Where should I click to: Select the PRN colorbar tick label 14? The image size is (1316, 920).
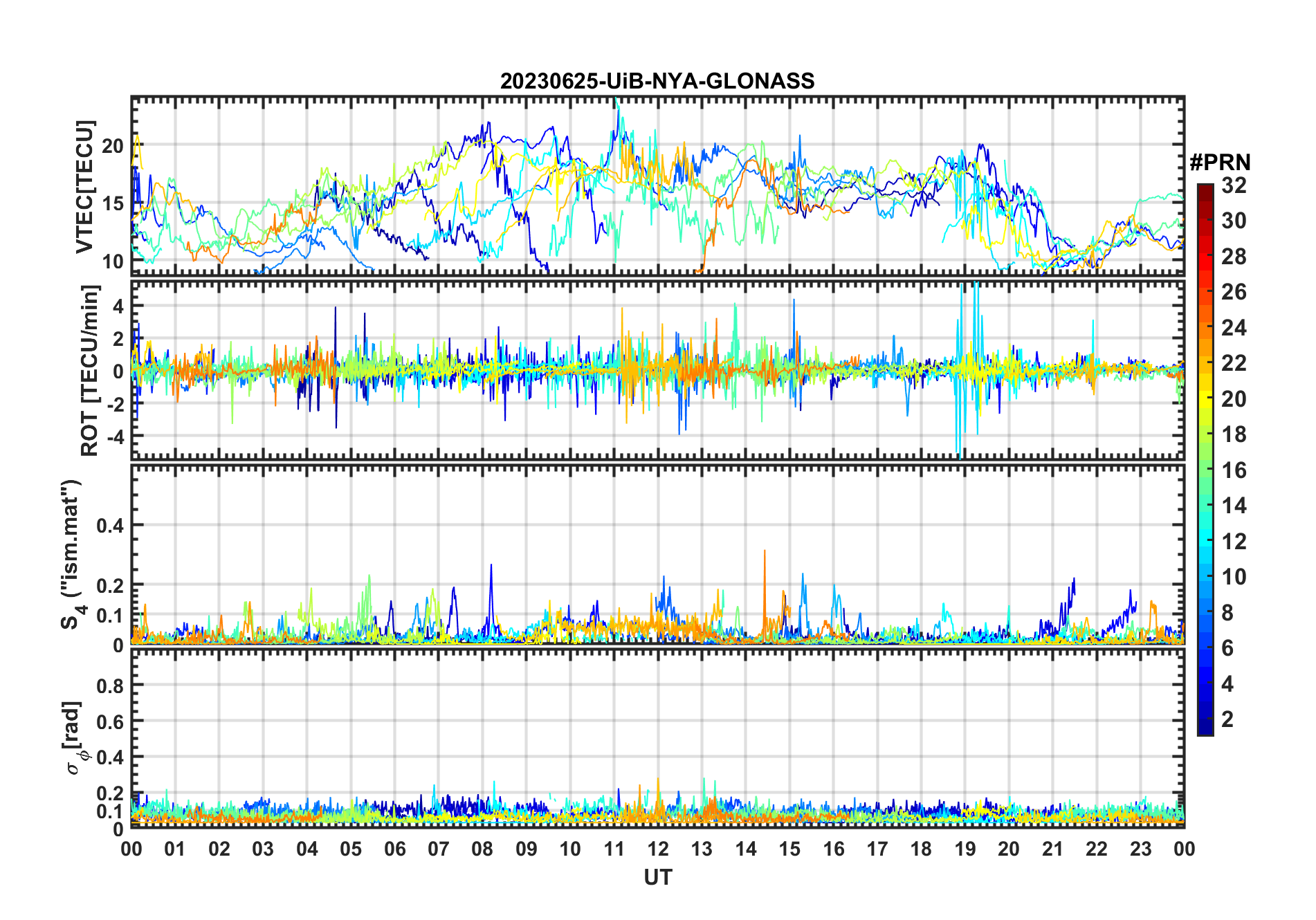pos(1234,506)
